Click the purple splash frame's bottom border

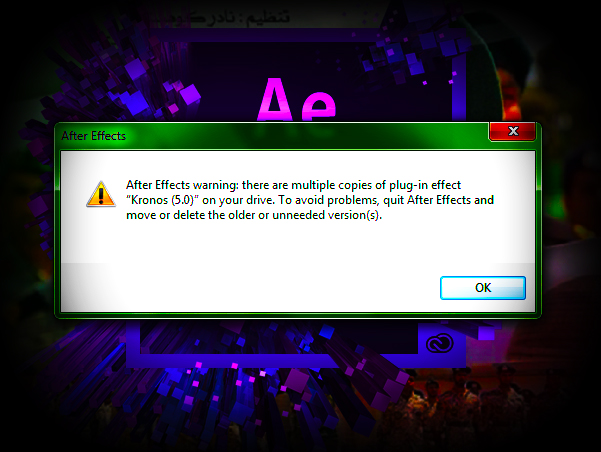pos(295,361)
